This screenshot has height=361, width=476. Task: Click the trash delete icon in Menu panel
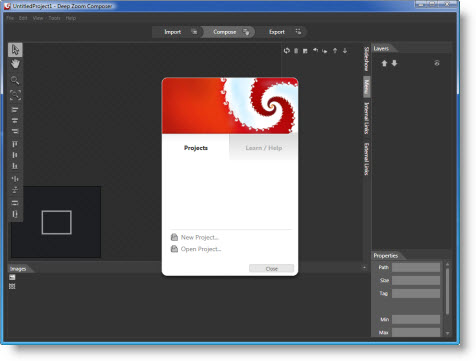[x=296, y=51]
